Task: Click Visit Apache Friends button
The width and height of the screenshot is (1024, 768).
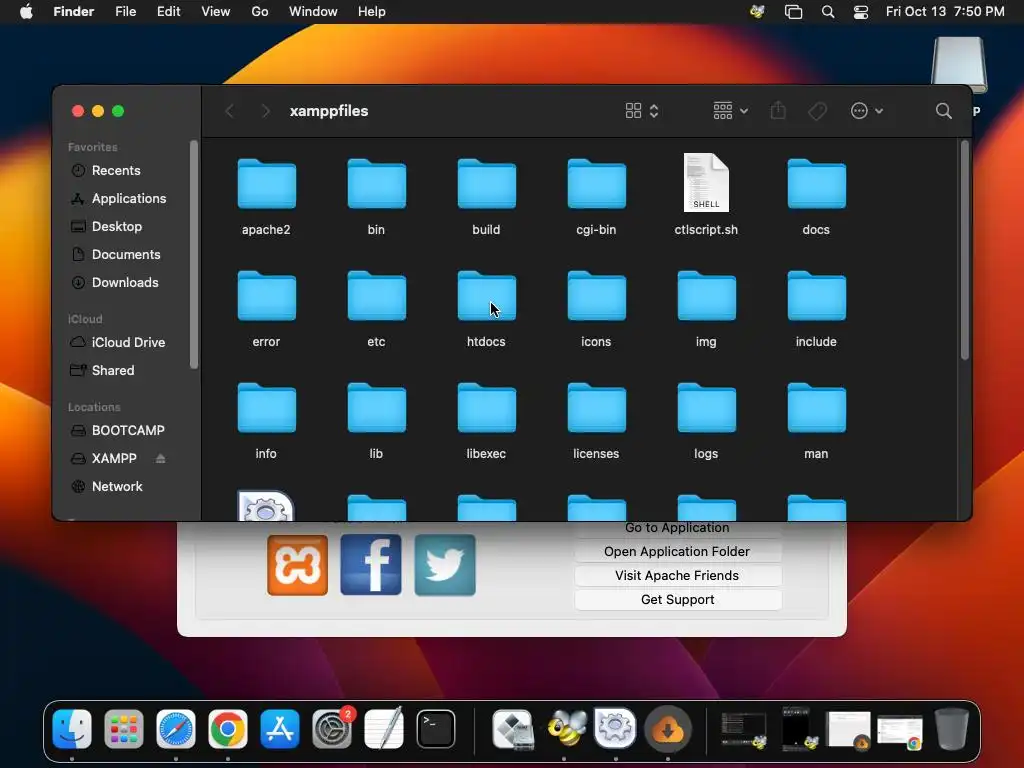Action: [x=678, y=575]
